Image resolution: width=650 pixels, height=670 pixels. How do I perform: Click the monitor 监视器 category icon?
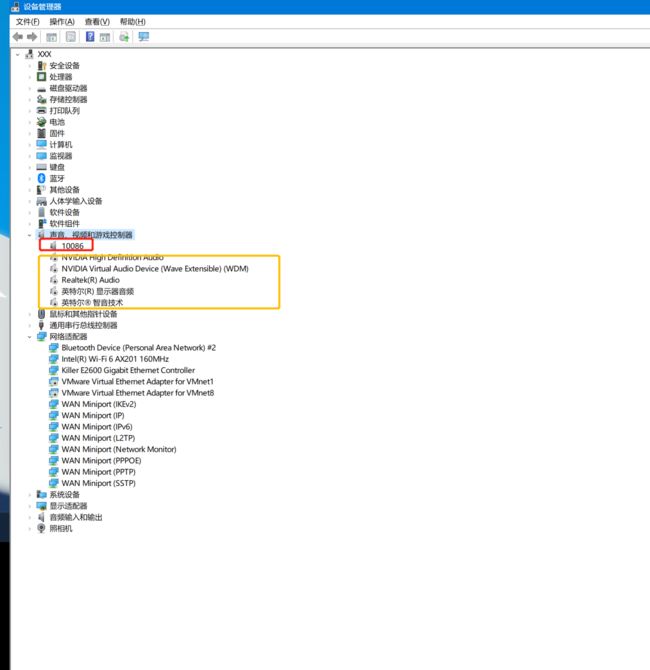pos(41,156)
